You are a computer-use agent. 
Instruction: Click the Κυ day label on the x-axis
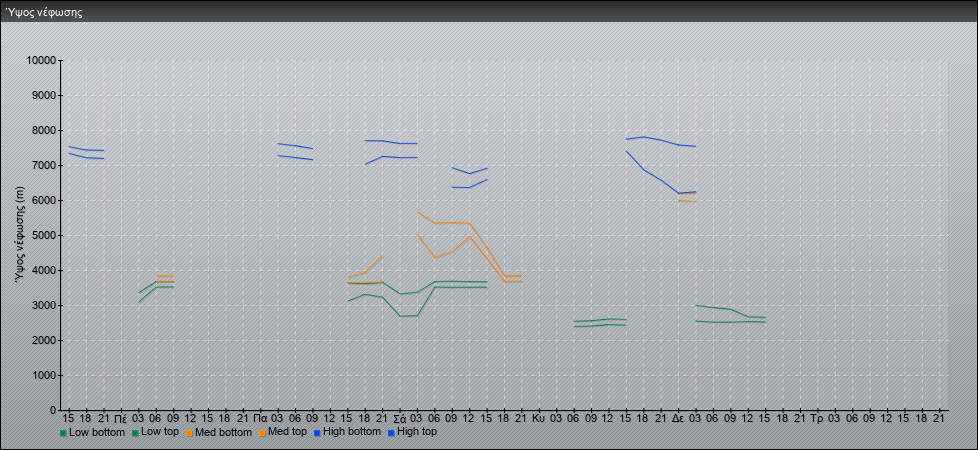click(540, 418)
